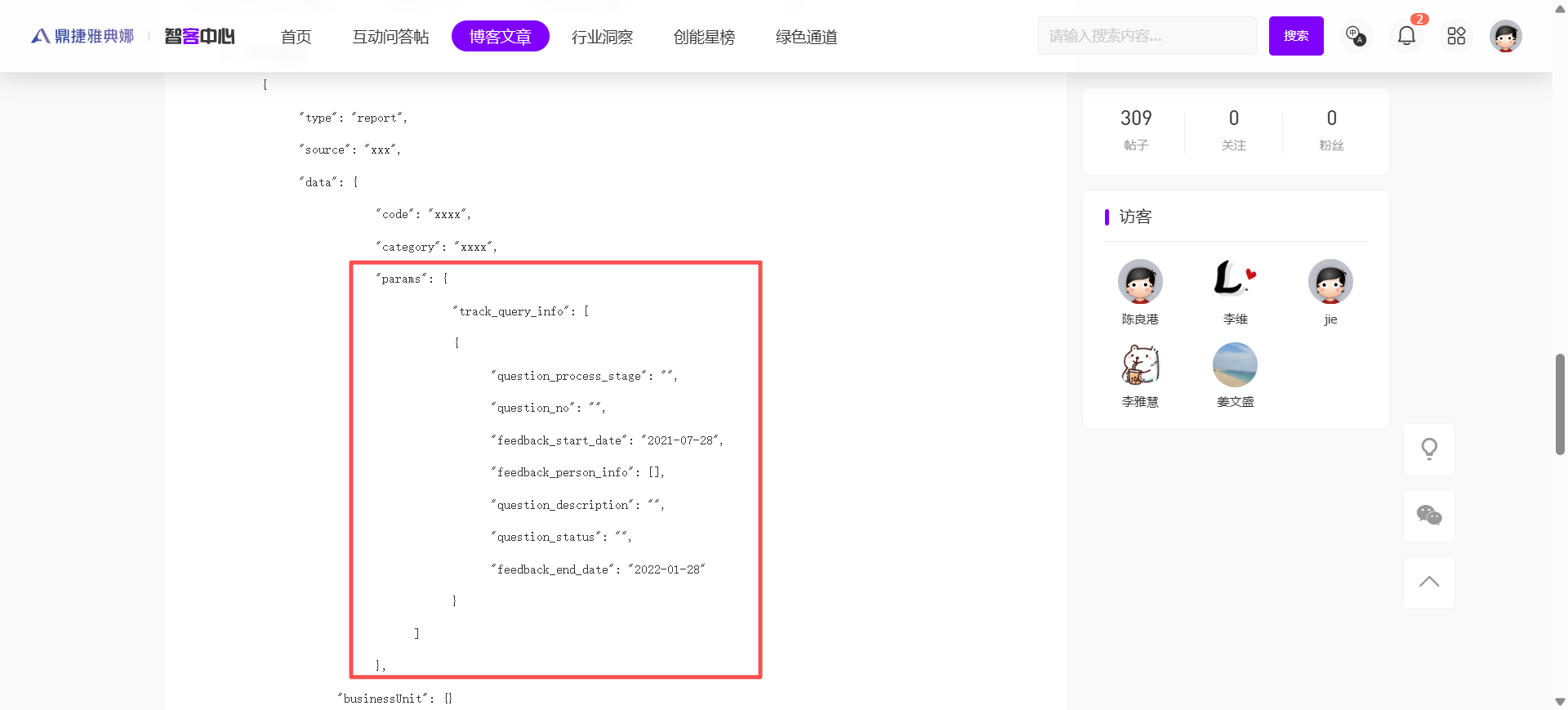Select the 博客文章 tab

point(500,37)
